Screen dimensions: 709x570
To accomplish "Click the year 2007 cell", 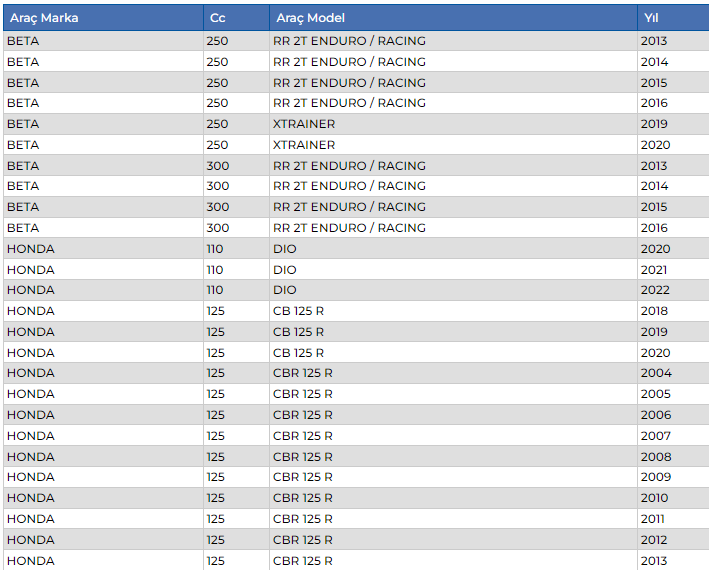I will [x=656, y=436].
